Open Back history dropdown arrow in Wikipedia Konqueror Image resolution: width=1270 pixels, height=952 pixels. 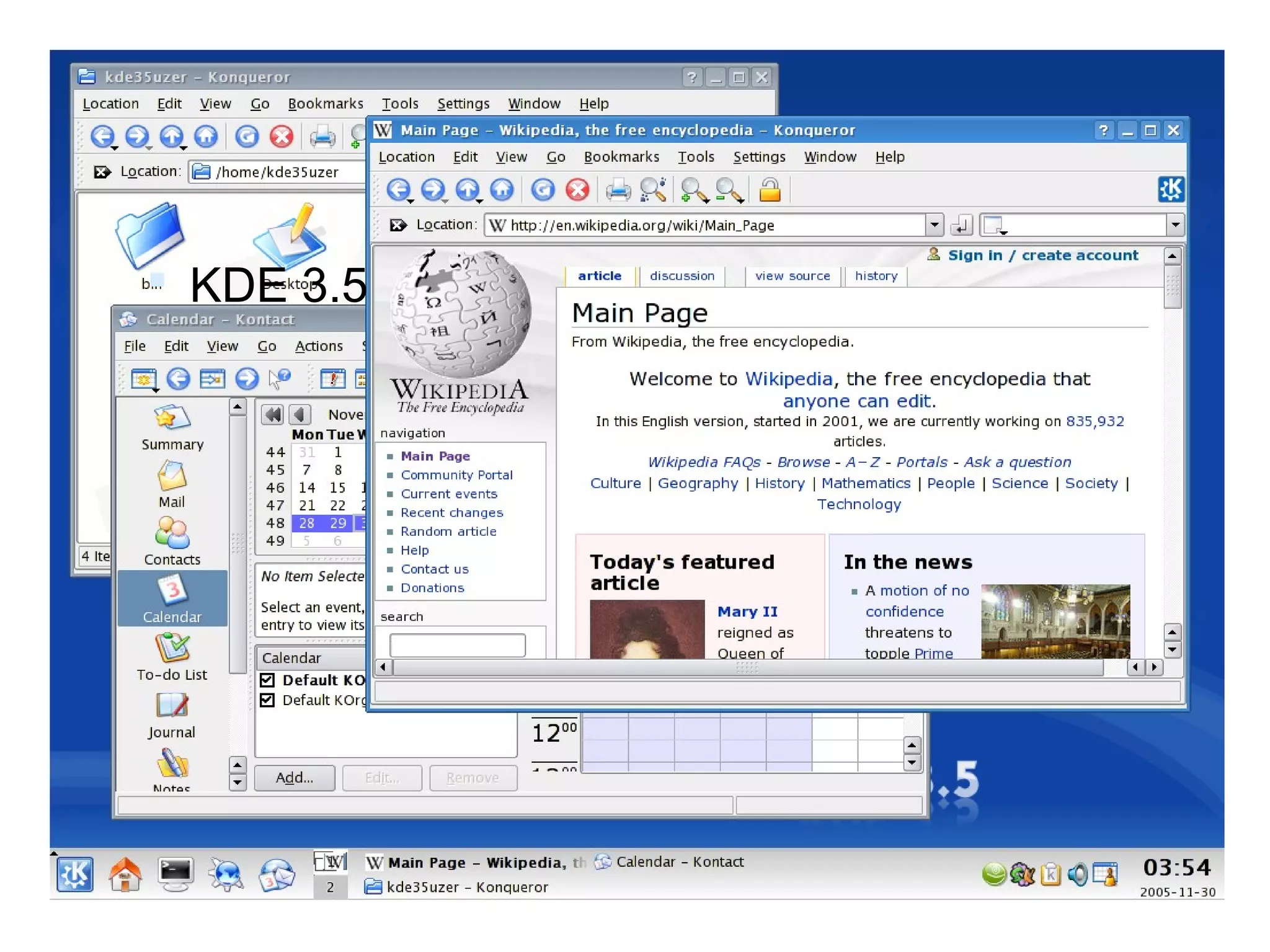coord(410,201)
